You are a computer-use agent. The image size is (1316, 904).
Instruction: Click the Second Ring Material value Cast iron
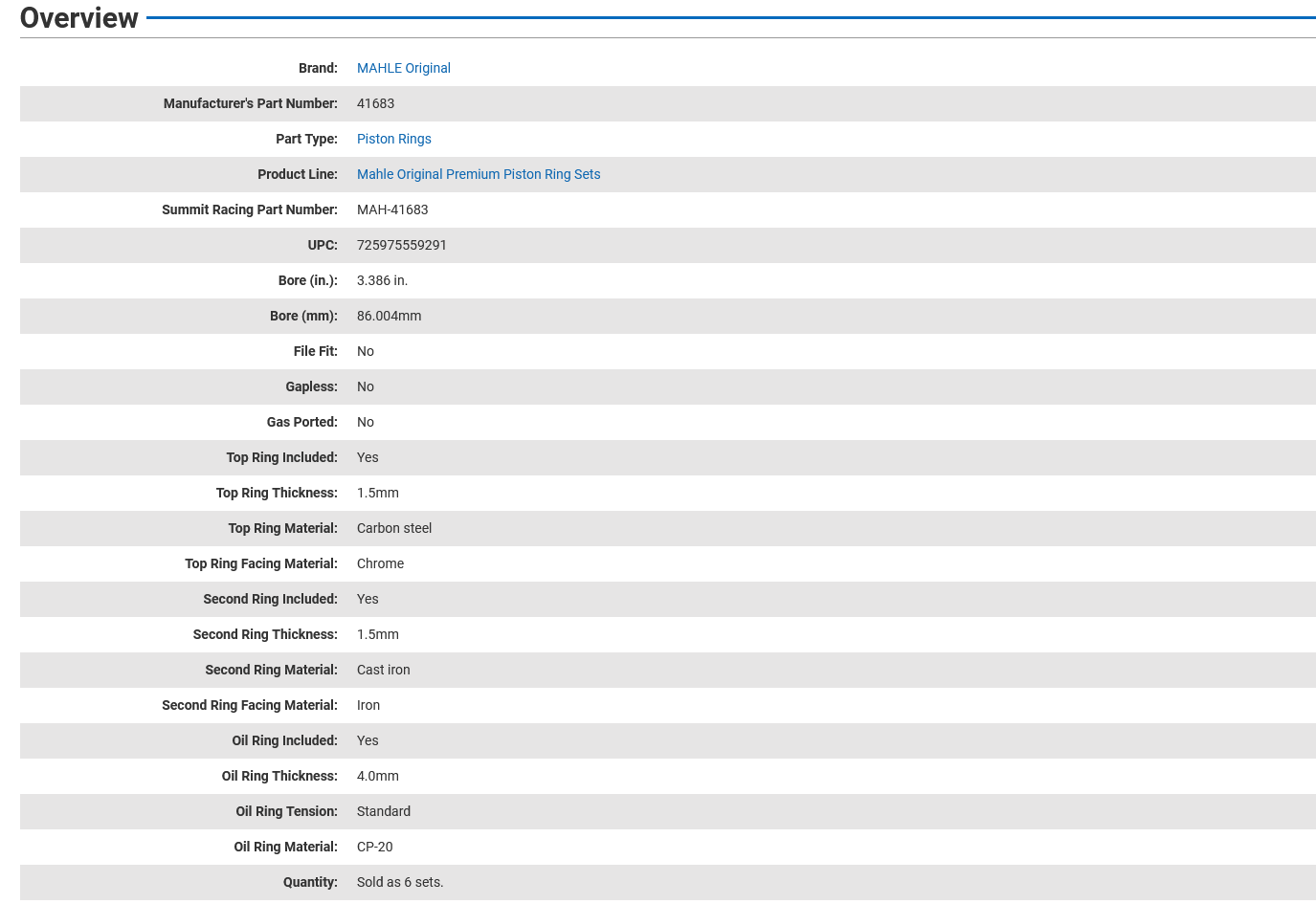[x=383, y=670]
